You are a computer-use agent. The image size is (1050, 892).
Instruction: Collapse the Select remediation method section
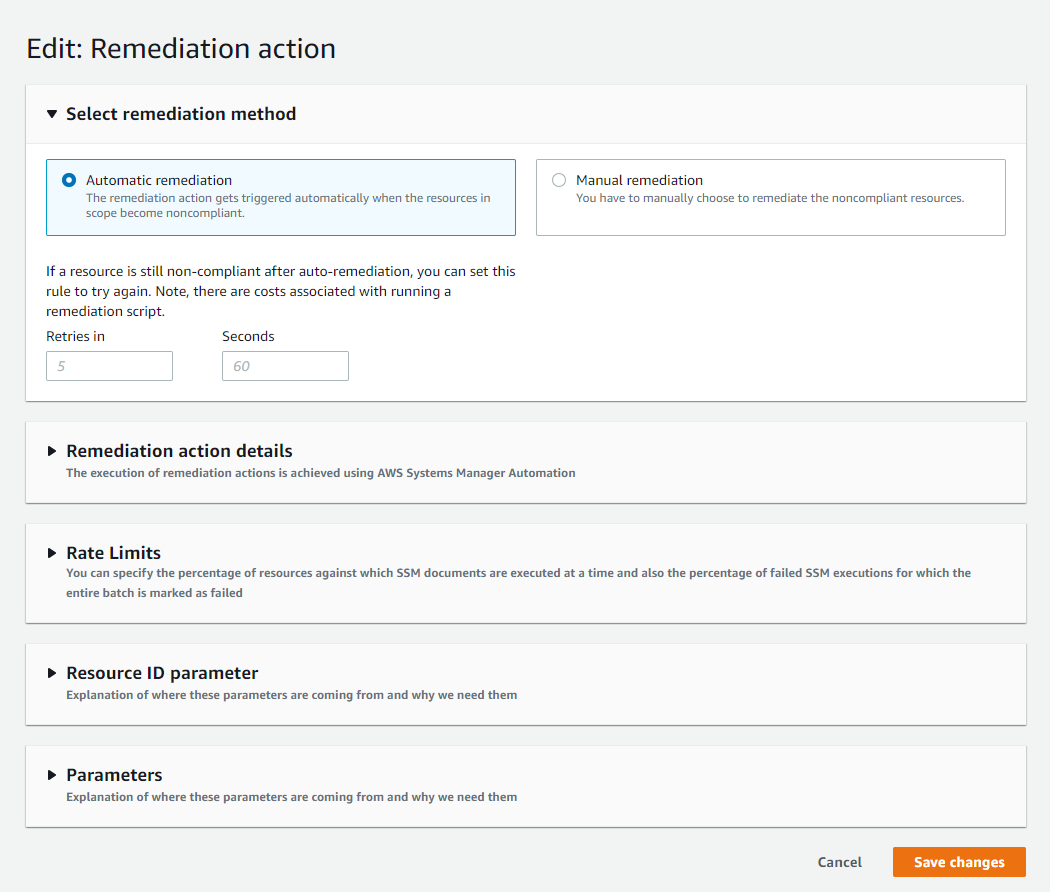click(x=52, y=114)
